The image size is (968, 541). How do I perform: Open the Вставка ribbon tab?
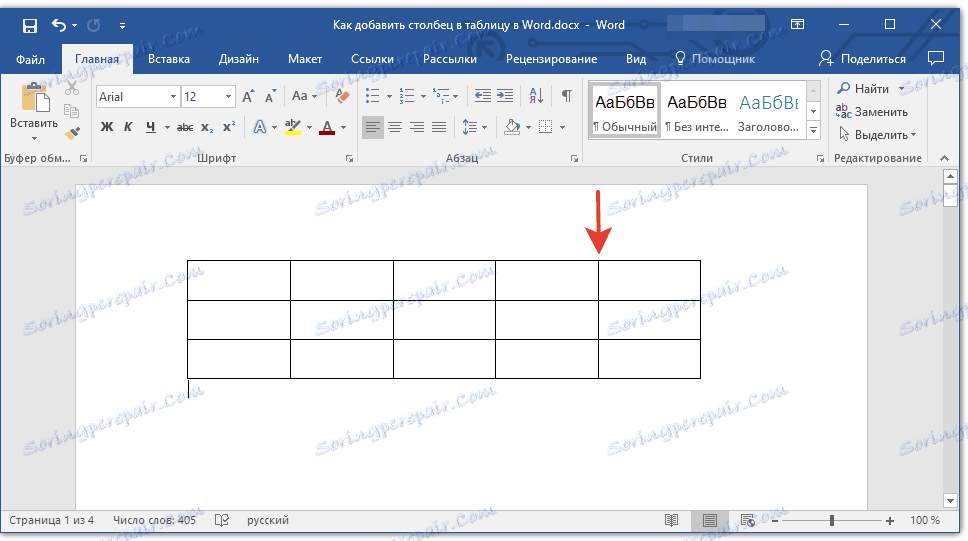point(169,59)
